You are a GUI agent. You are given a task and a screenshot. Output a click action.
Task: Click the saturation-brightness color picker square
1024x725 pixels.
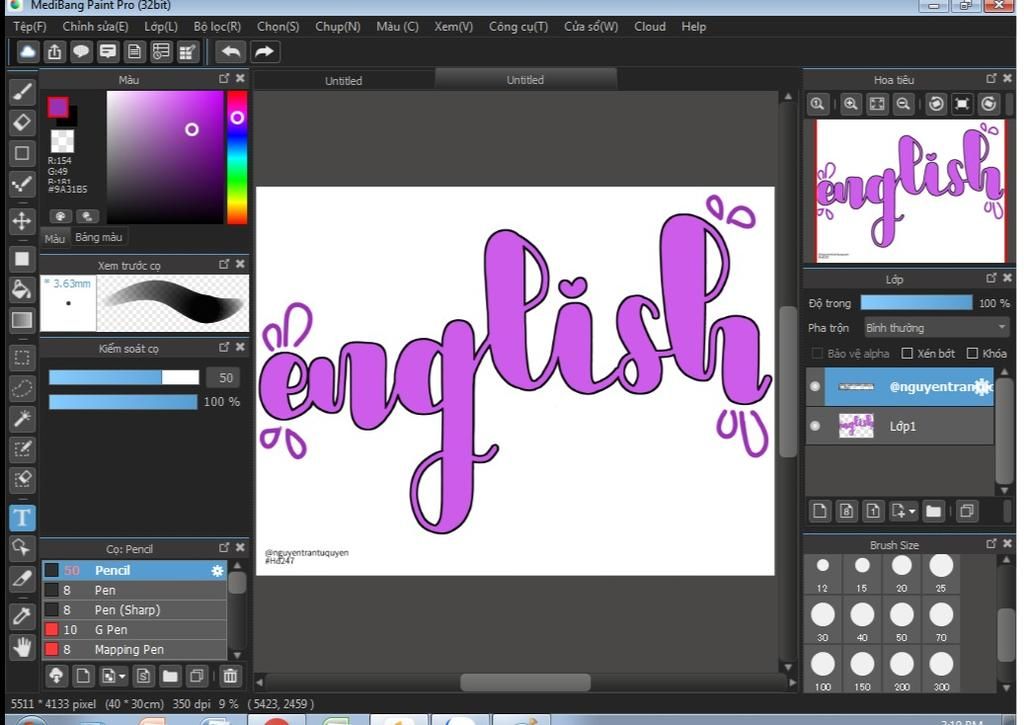coord(165,157)
